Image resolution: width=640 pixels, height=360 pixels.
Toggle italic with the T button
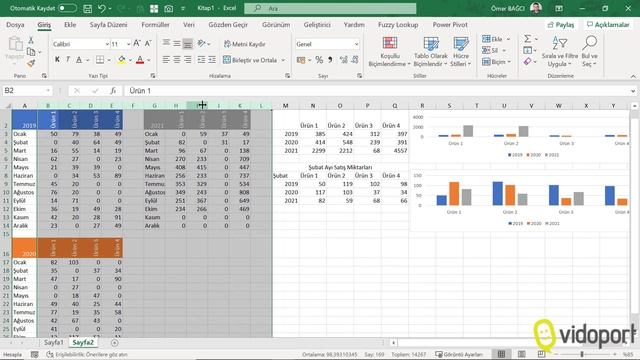pyautogui.click(x=68, y=60)
